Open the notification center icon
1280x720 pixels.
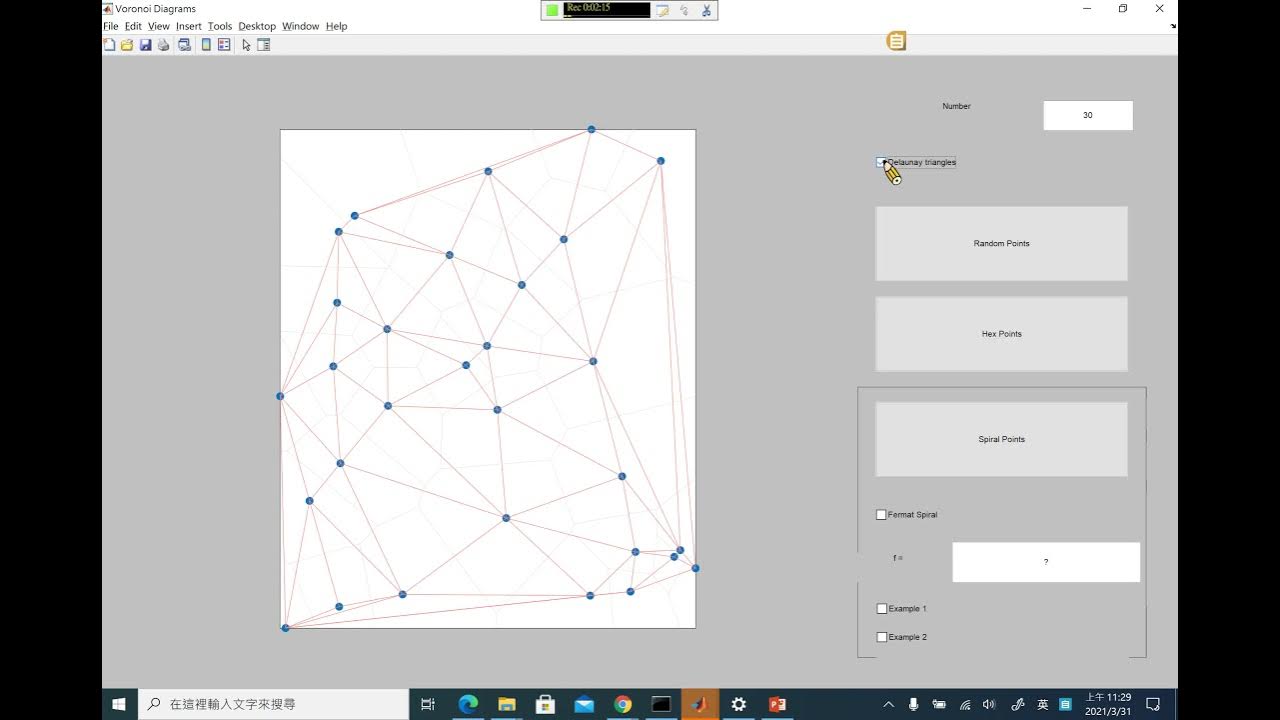coord(1153,704)
